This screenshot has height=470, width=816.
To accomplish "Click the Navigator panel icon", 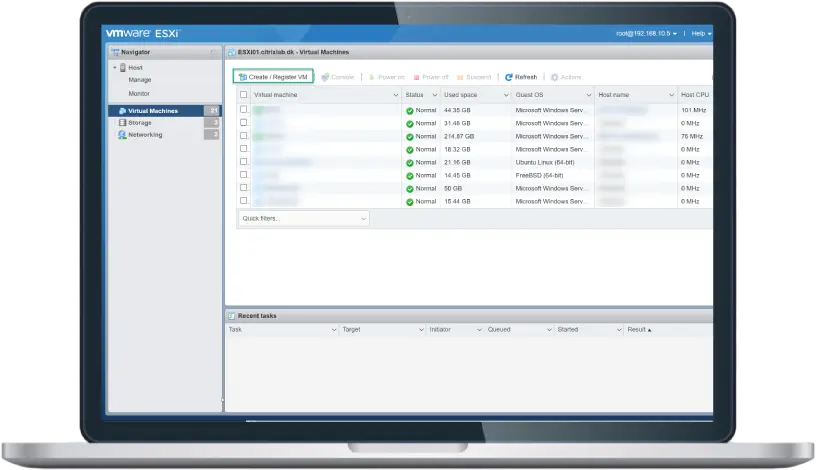I will tap(116, 52).
